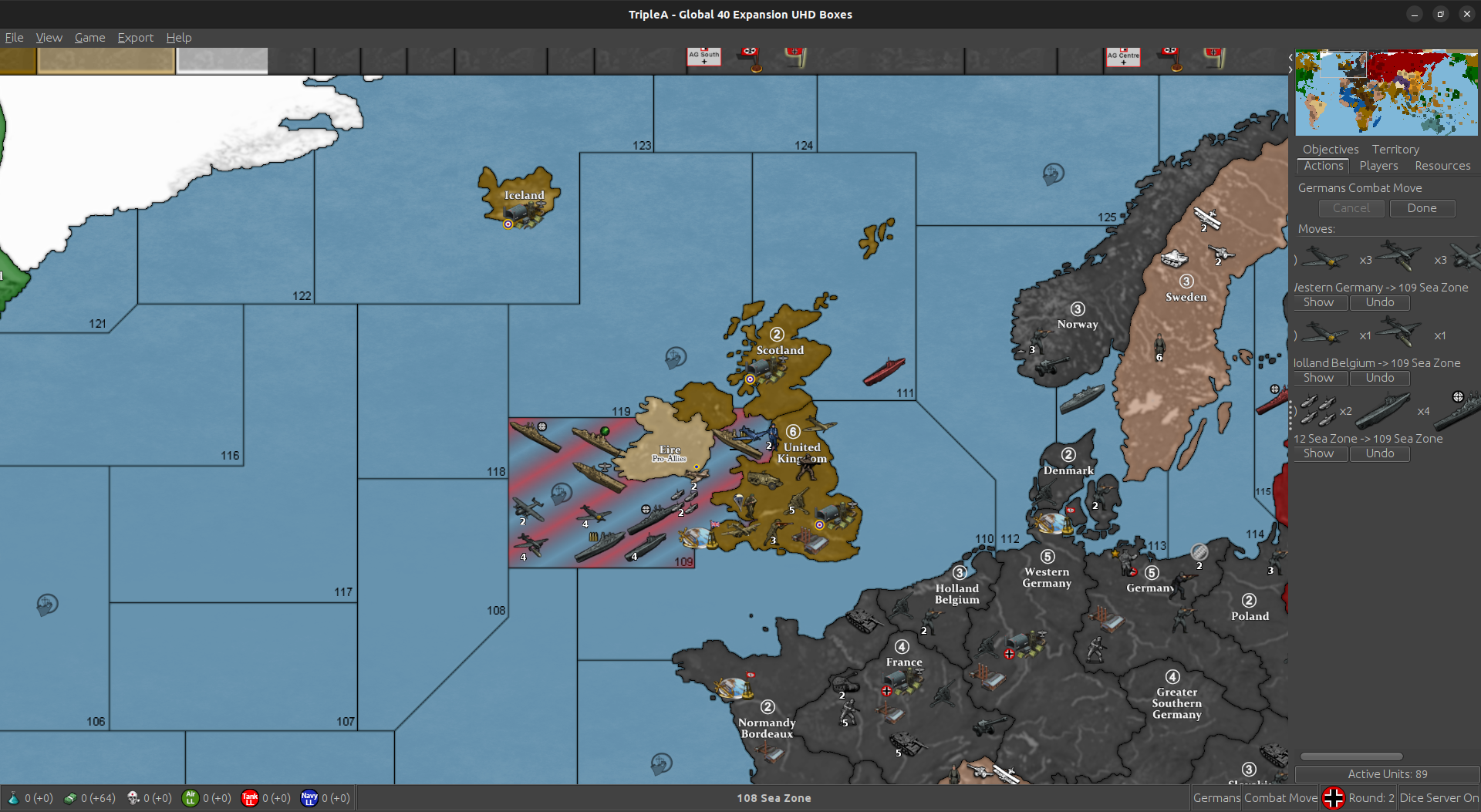Show the Holland Belgium to 109 Sea Zone move

pyautogui.click(x=1318, y=378)
